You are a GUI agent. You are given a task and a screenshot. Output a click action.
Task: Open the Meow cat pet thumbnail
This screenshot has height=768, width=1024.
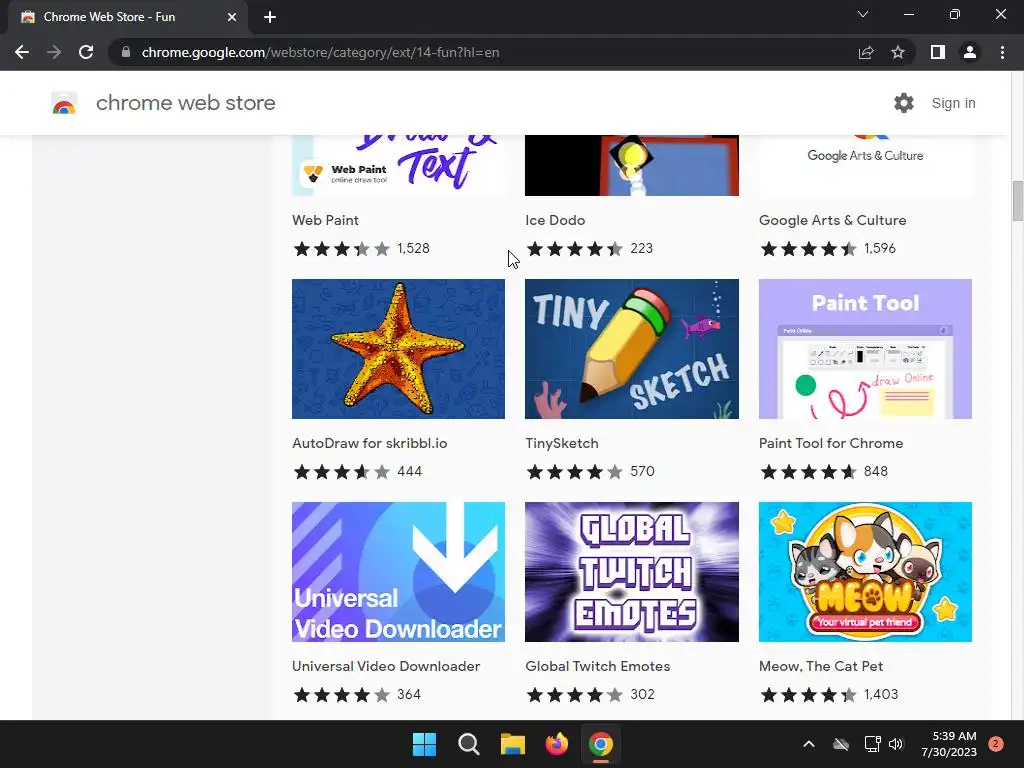865,572
